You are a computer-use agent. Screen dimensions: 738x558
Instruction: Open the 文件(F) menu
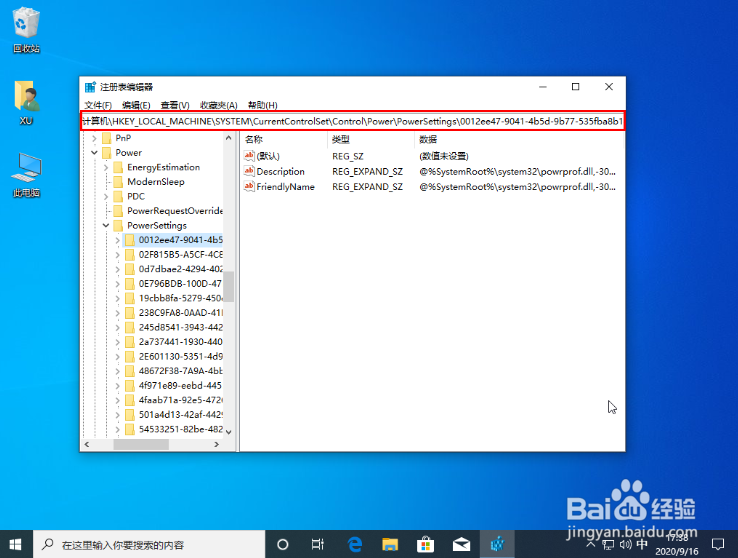(x=98, y=105)
